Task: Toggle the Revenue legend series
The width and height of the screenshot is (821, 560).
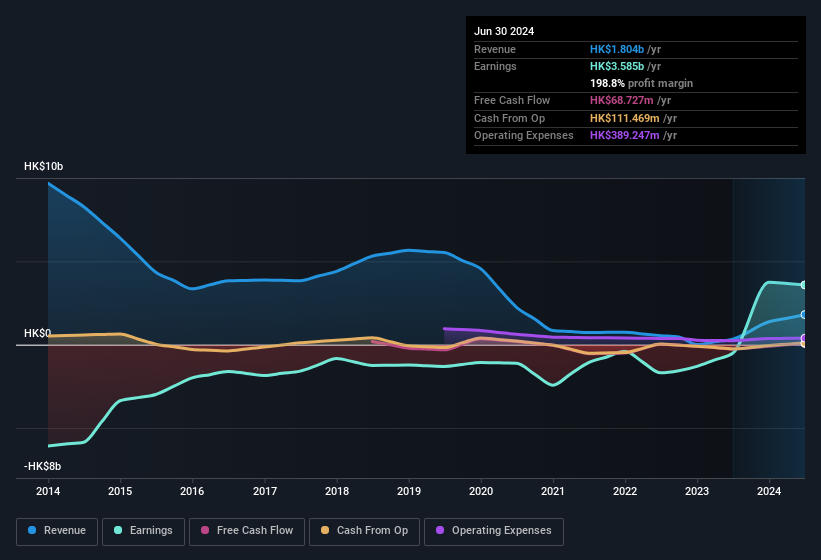Action: [58, 531]
